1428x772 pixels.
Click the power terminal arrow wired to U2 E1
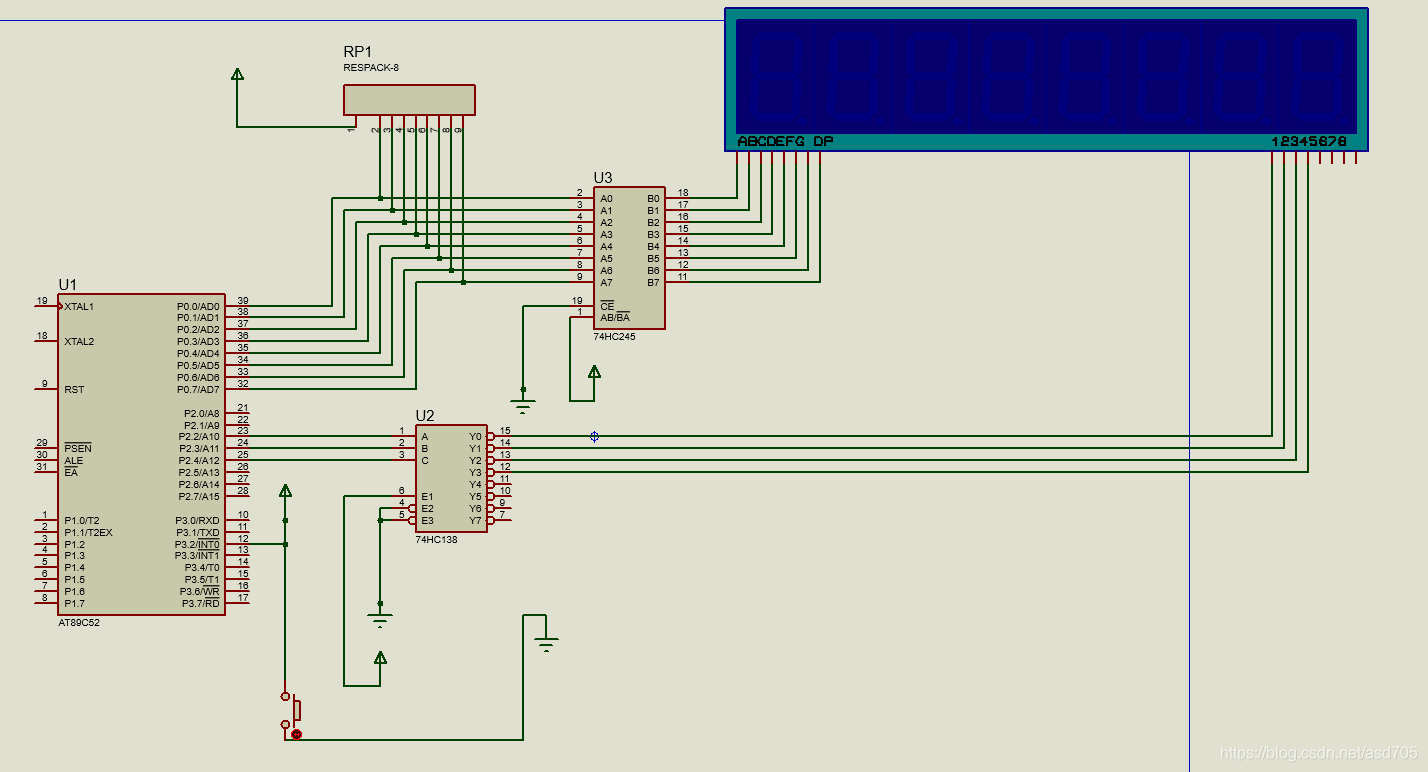[380, 657]
